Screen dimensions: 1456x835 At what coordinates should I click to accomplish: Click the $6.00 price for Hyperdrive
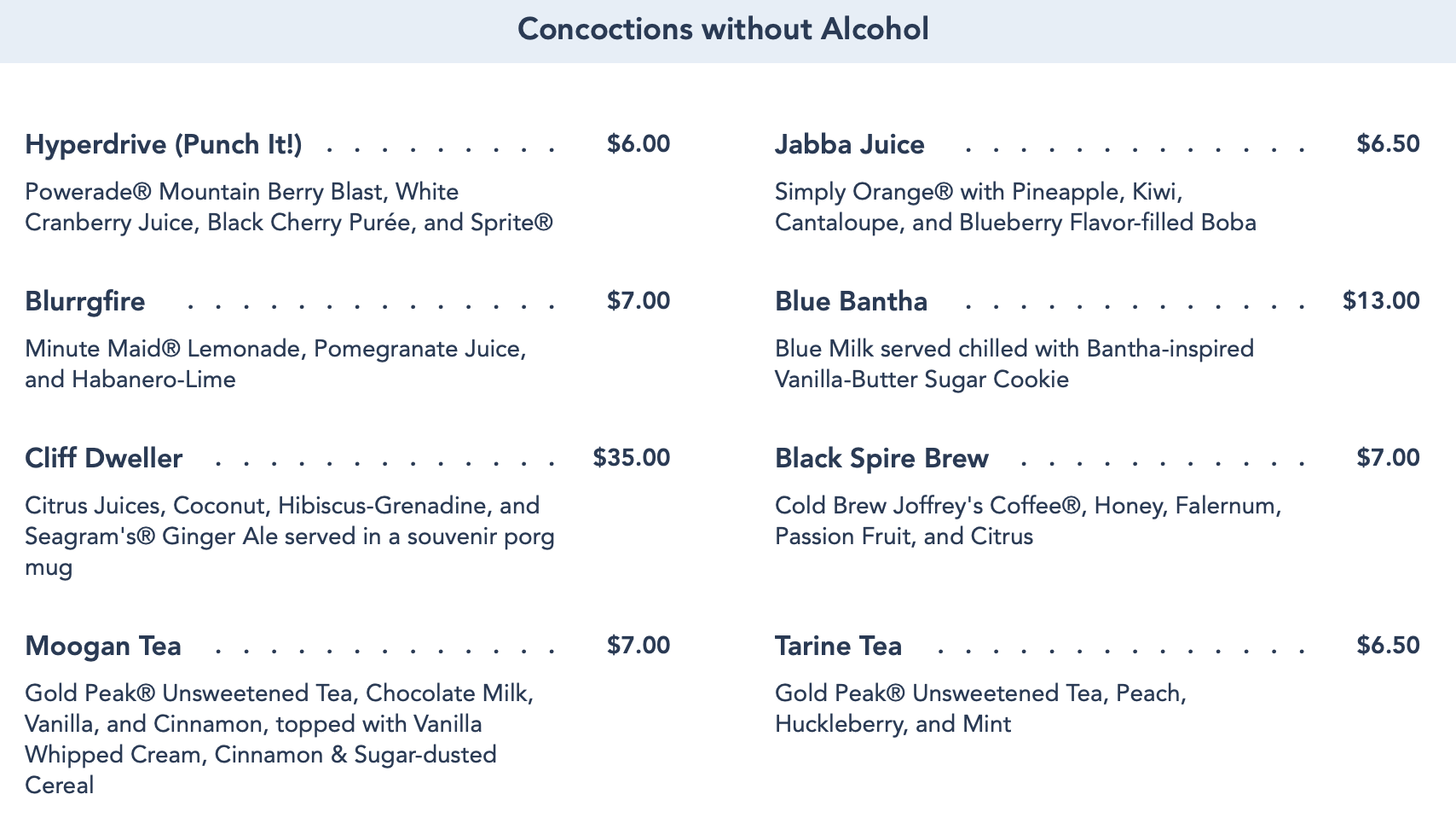click(x=638, y=143)
